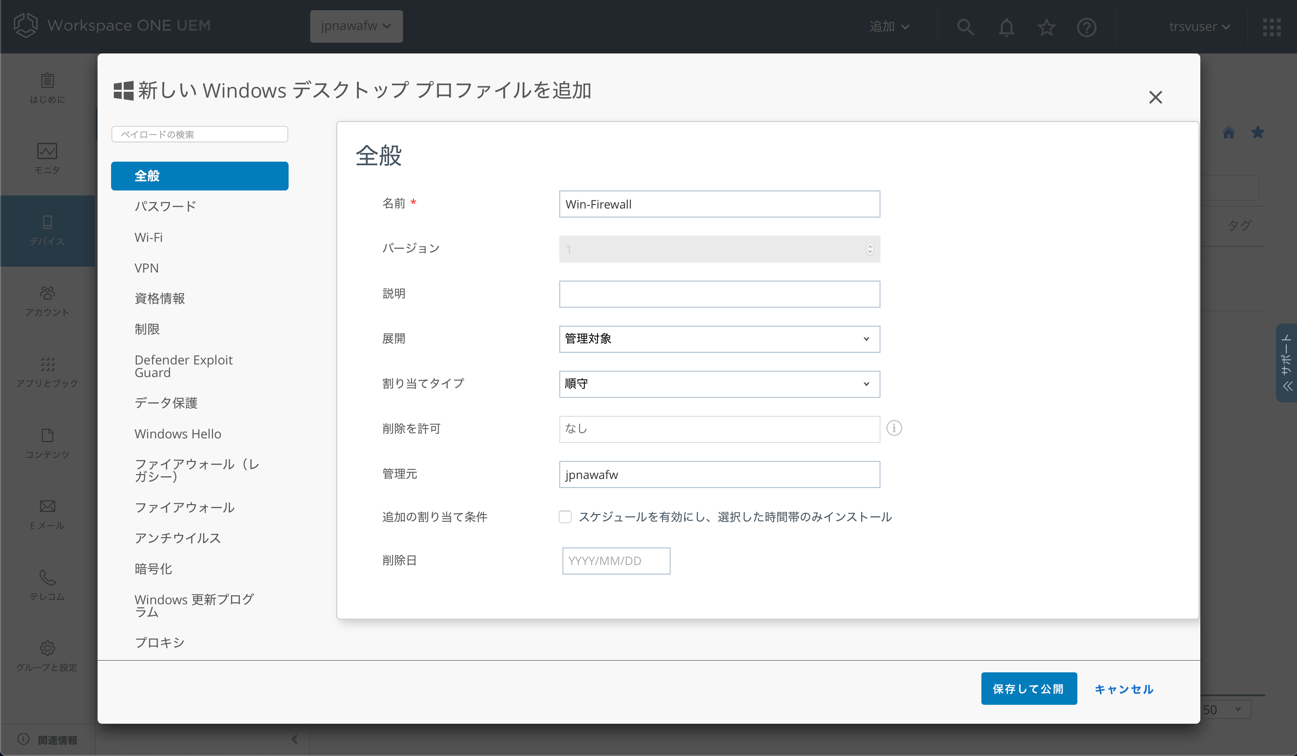Click 関連情報 at bottom left
Image resolution: width=1297 pixels, height=756 pixels.
point(47,740)
